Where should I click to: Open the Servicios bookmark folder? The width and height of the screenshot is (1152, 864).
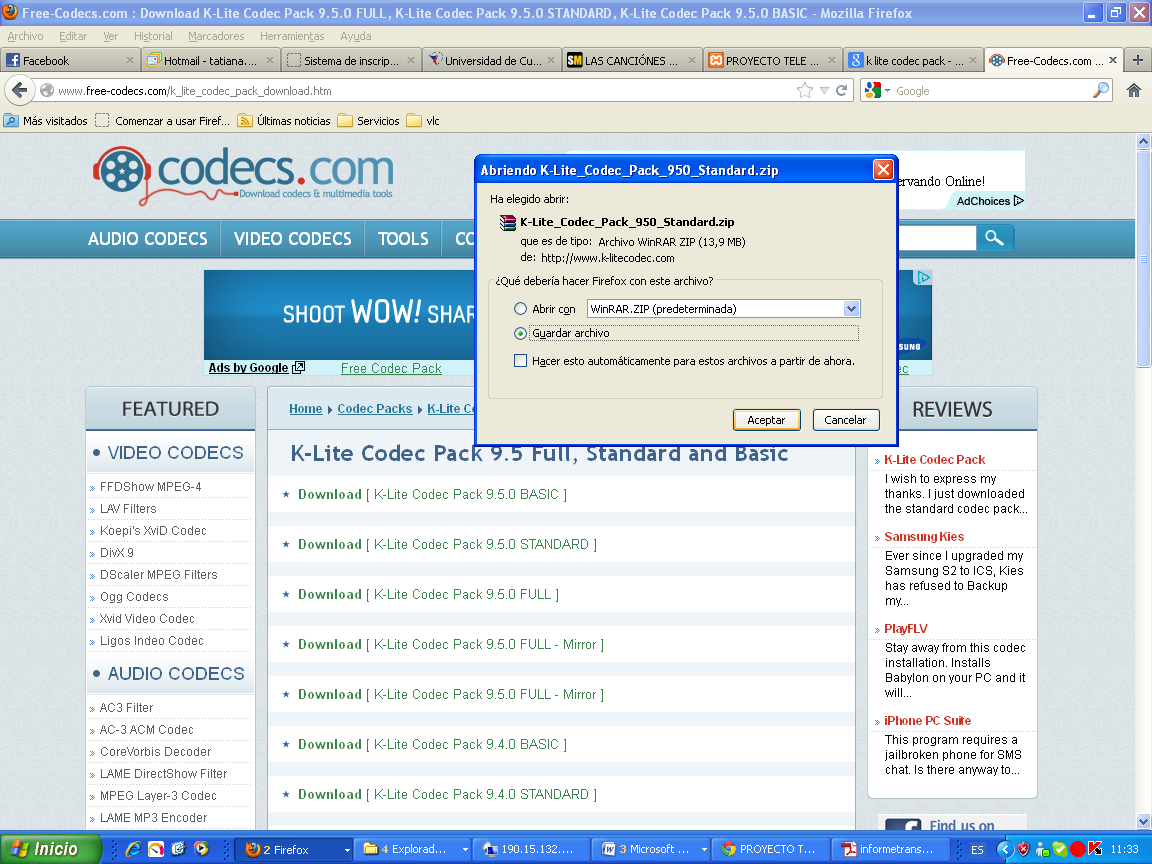pyautogui.click(x=369, y=121)
